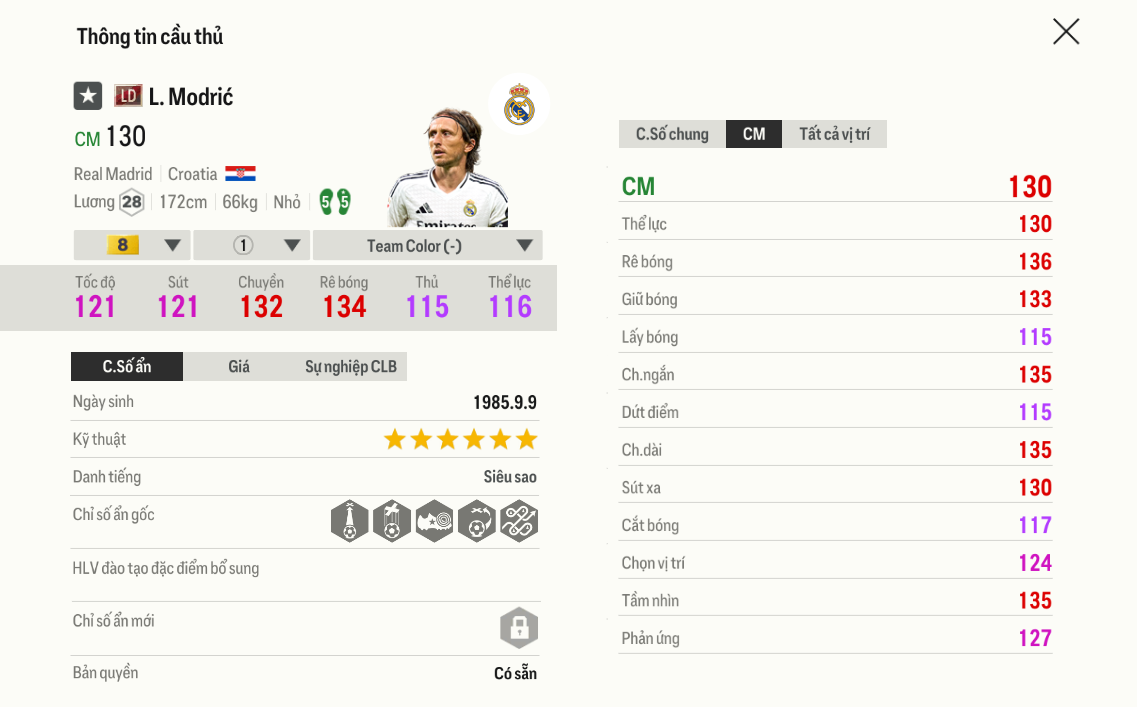This screenshot has height=707, width=1137.
Task: Click the LD season badge icon
Action: [127, 96]
